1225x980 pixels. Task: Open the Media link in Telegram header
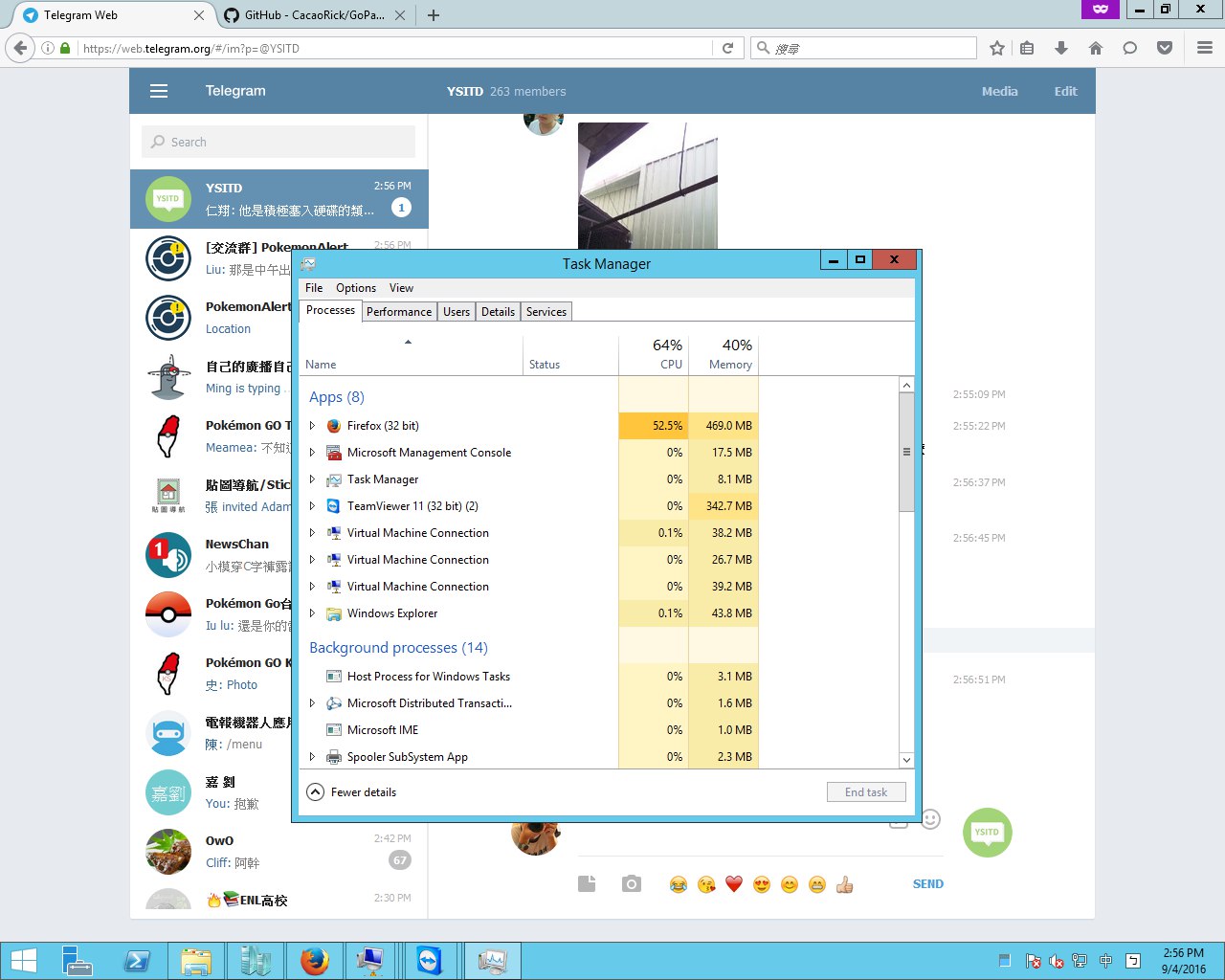[1000, 92]
